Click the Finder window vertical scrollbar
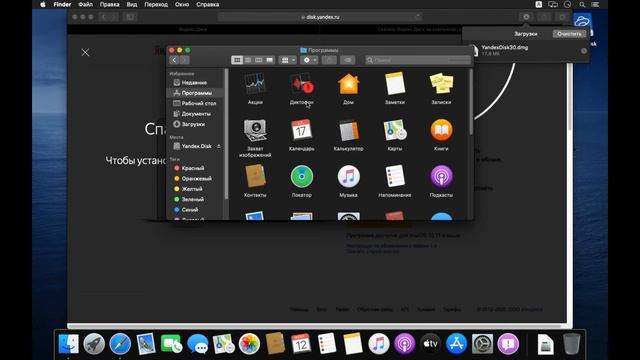This screenshot has width=640, height=360. pos(471,102)
